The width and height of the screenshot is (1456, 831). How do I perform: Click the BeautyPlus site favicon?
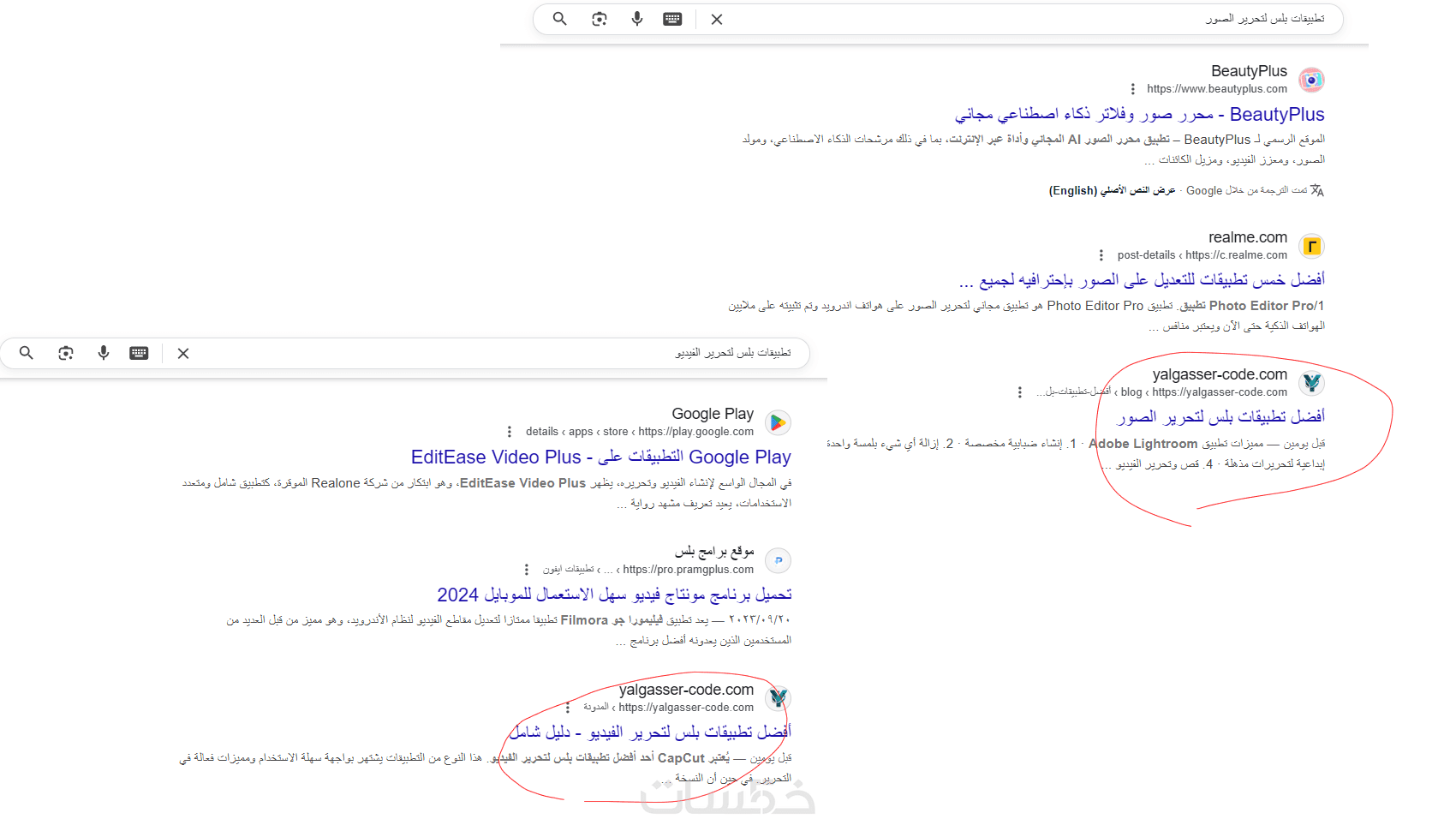1311,80
